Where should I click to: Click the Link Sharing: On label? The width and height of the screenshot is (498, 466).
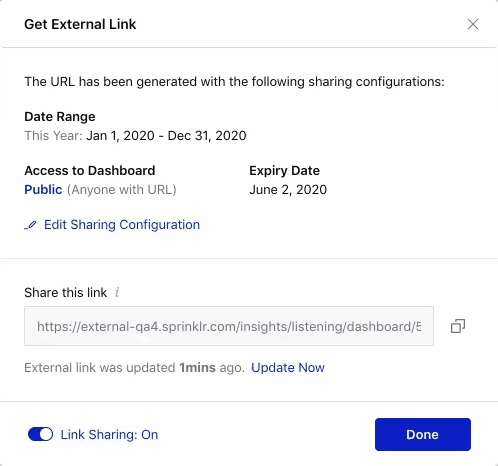pos(109,435)
